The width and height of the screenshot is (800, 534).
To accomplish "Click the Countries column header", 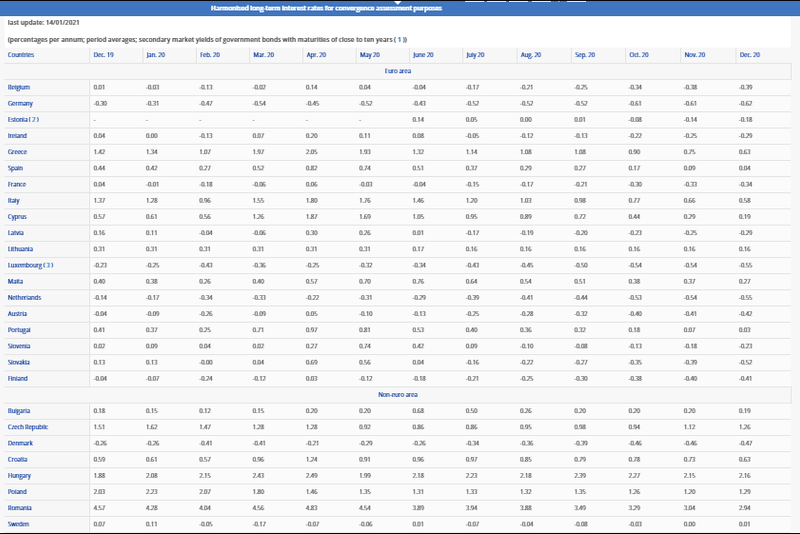I will [x=20, y=55].
